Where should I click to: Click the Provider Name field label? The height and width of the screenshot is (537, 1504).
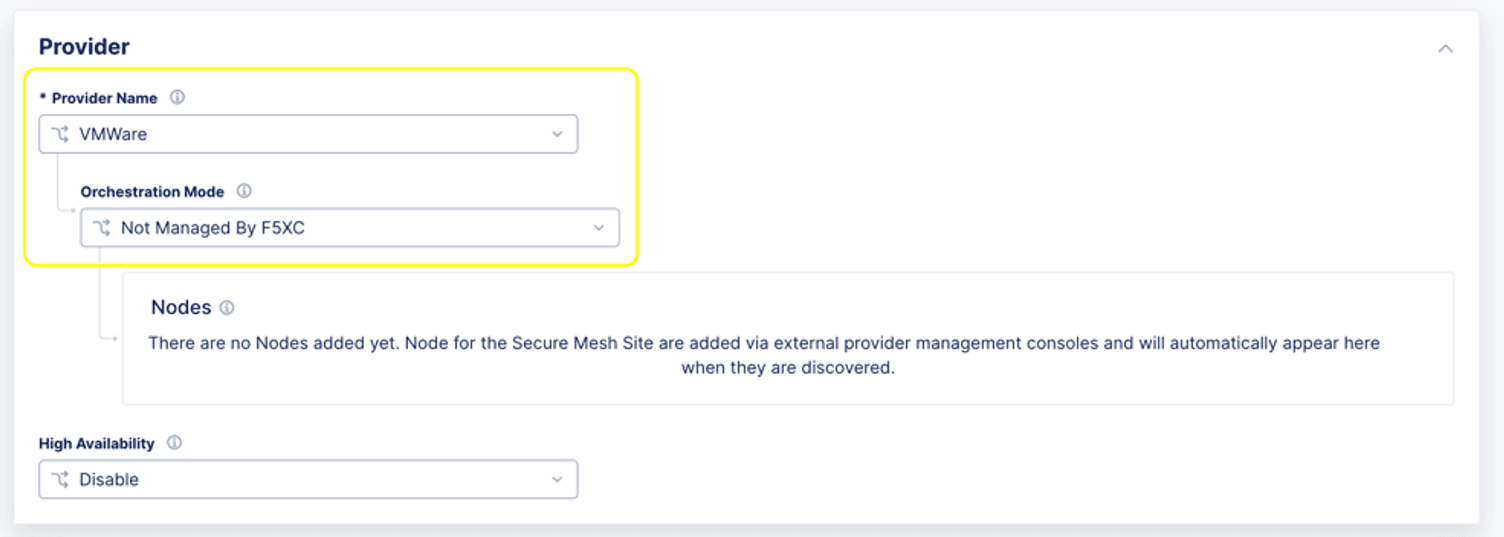104,98
